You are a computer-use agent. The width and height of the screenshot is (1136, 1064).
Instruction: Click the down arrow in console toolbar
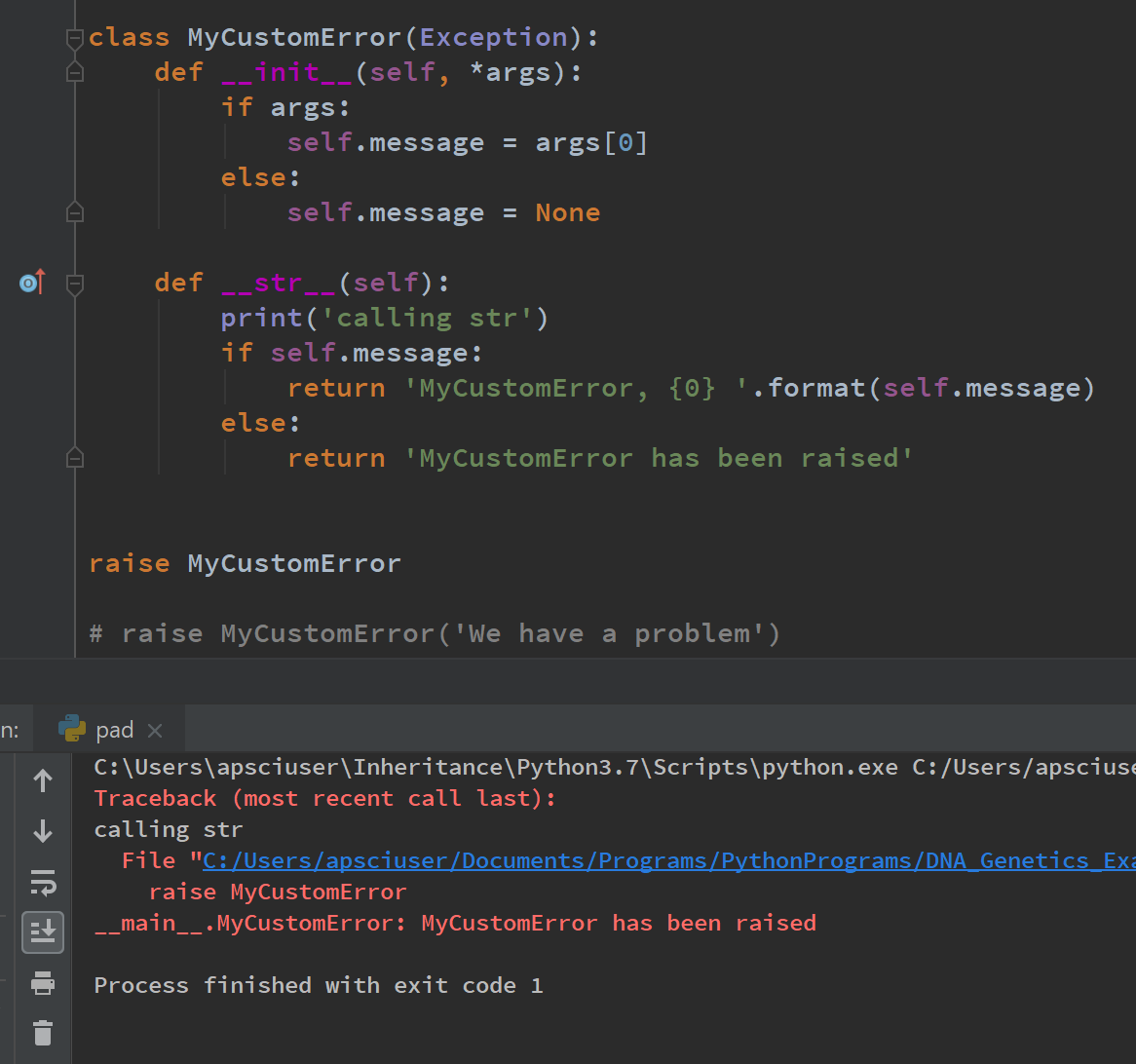pos(43,831)
